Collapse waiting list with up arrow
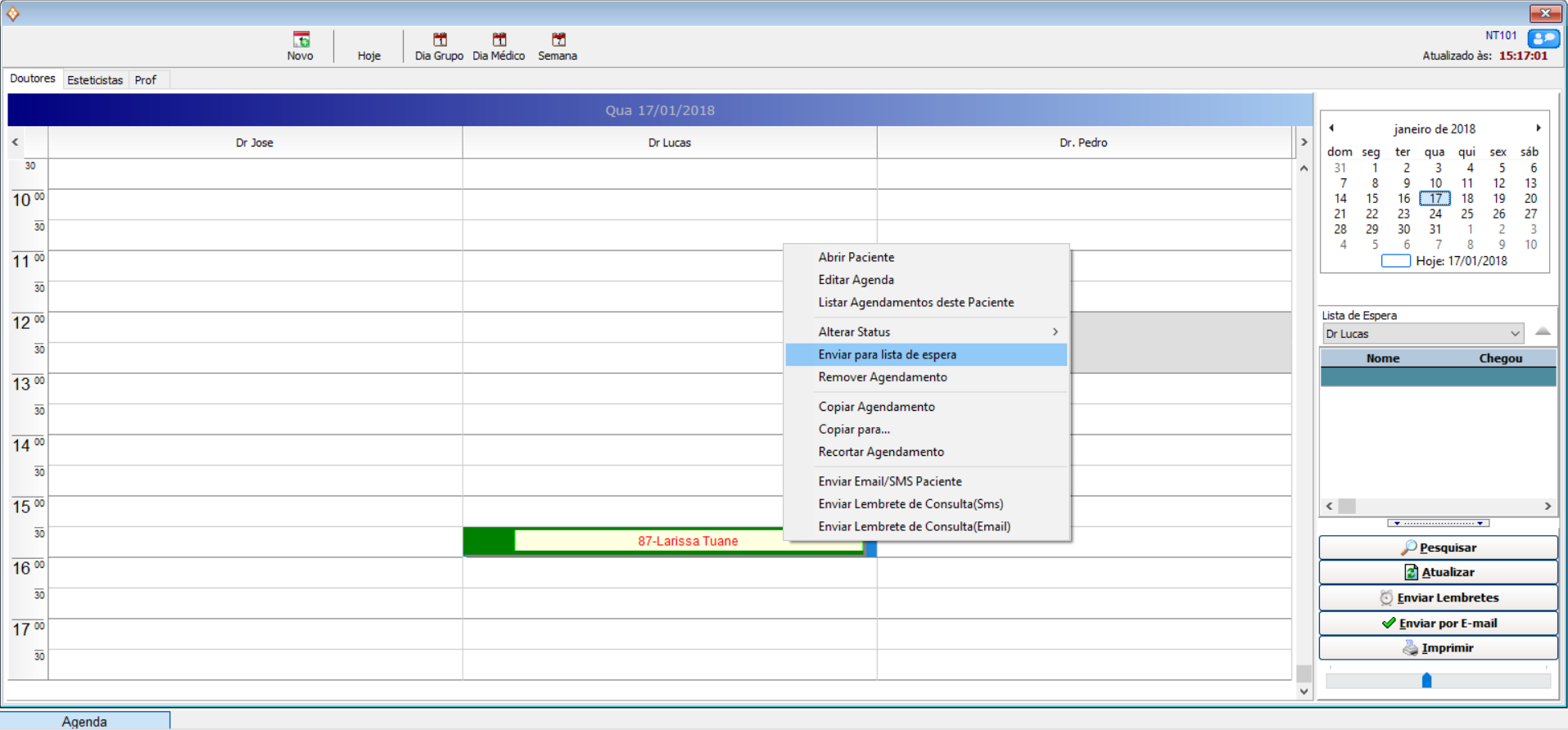This screenshot has height=730, width=1568. (x=1543, y=332)
